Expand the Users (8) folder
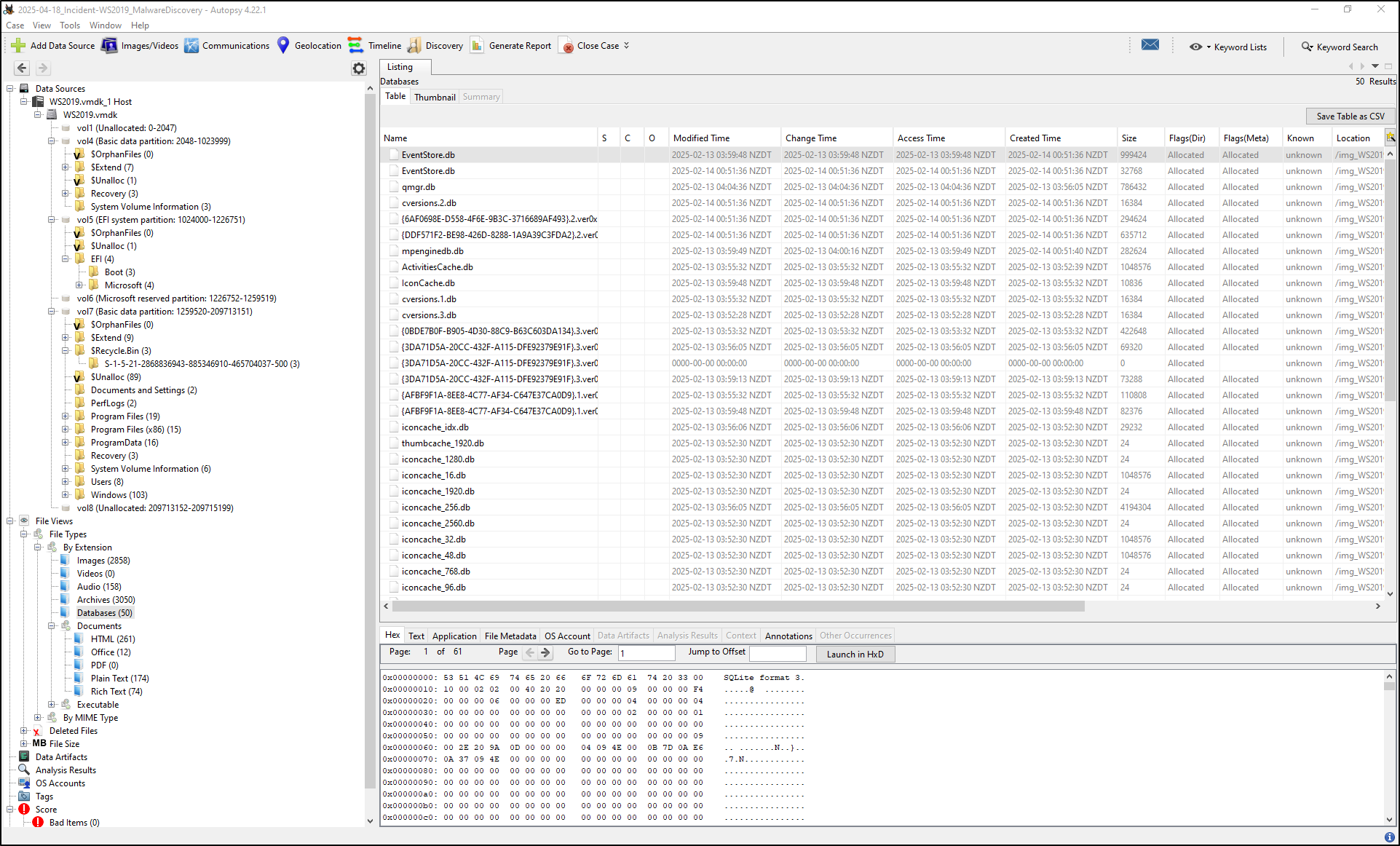The width and height of the screenshot is (1400, 846). (66, 482)
